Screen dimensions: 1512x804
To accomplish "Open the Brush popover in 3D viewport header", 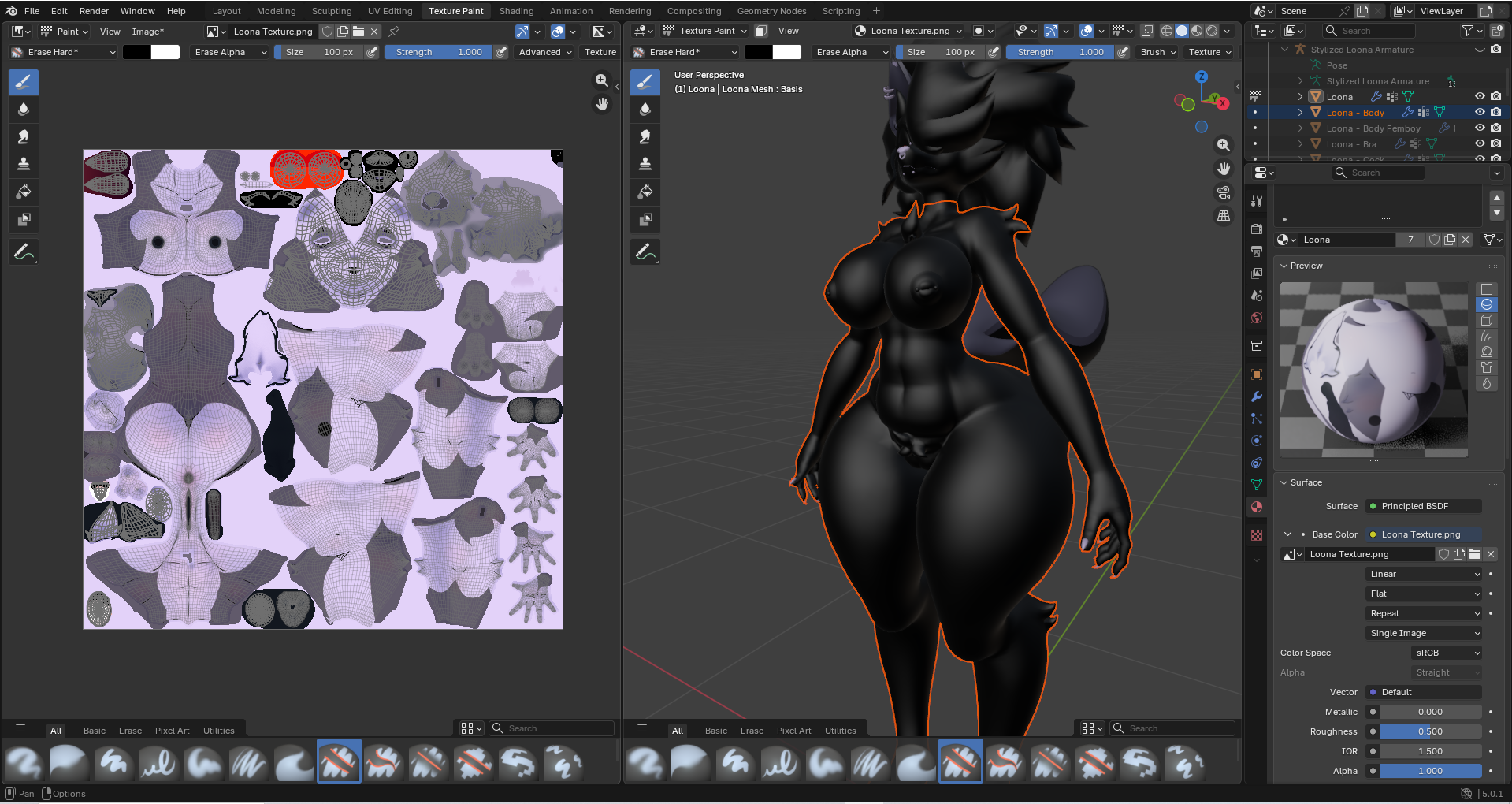I will pyautogui.click(x=1157, y=52).
